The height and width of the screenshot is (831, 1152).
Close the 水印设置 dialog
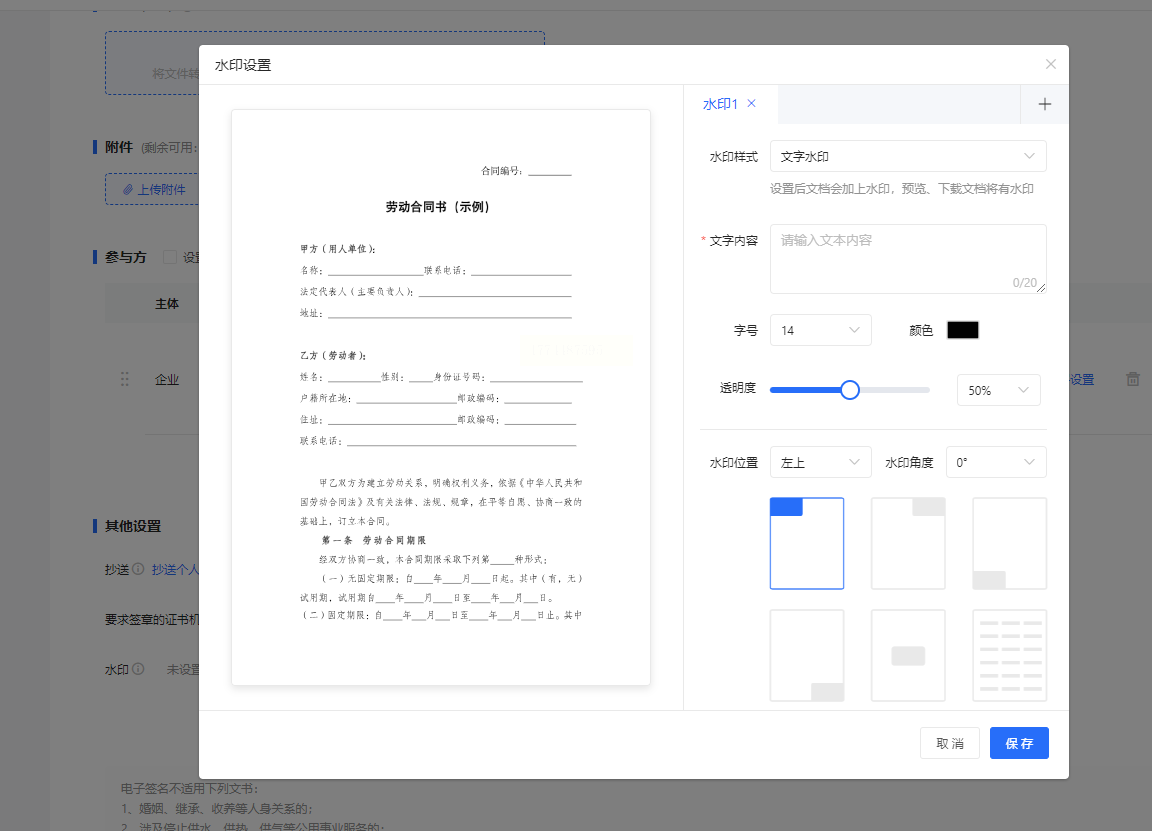click(x=1050, y=64)
